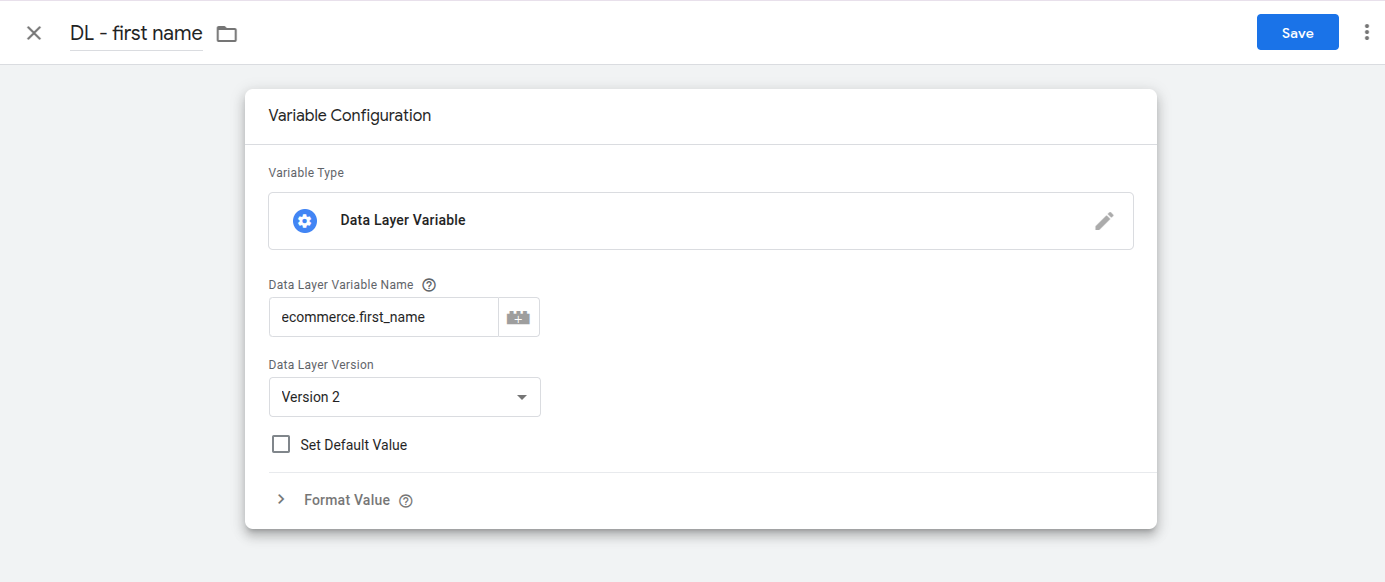The height and width of the screenshot is (582, 1385).
Task: Click the folder icon beside the variable title
Action: click(x=226, y=33)
